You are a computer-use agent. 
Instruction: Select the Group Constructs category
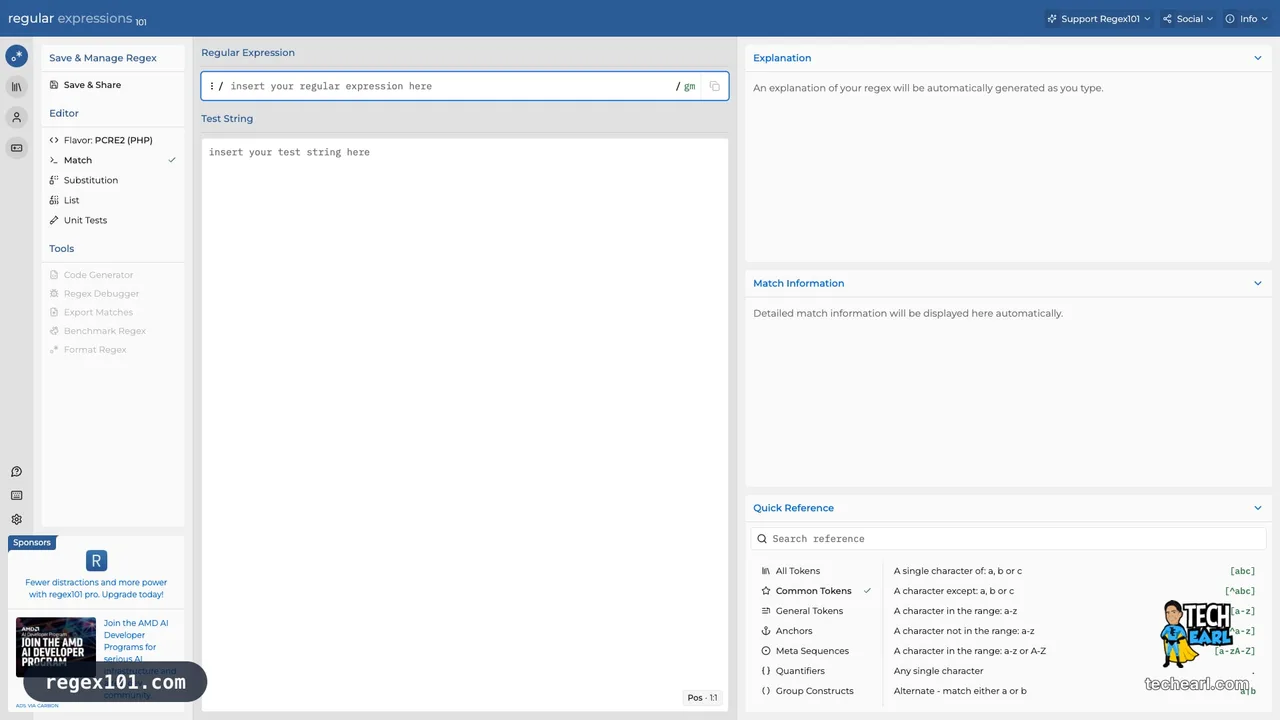pos(816,691)
